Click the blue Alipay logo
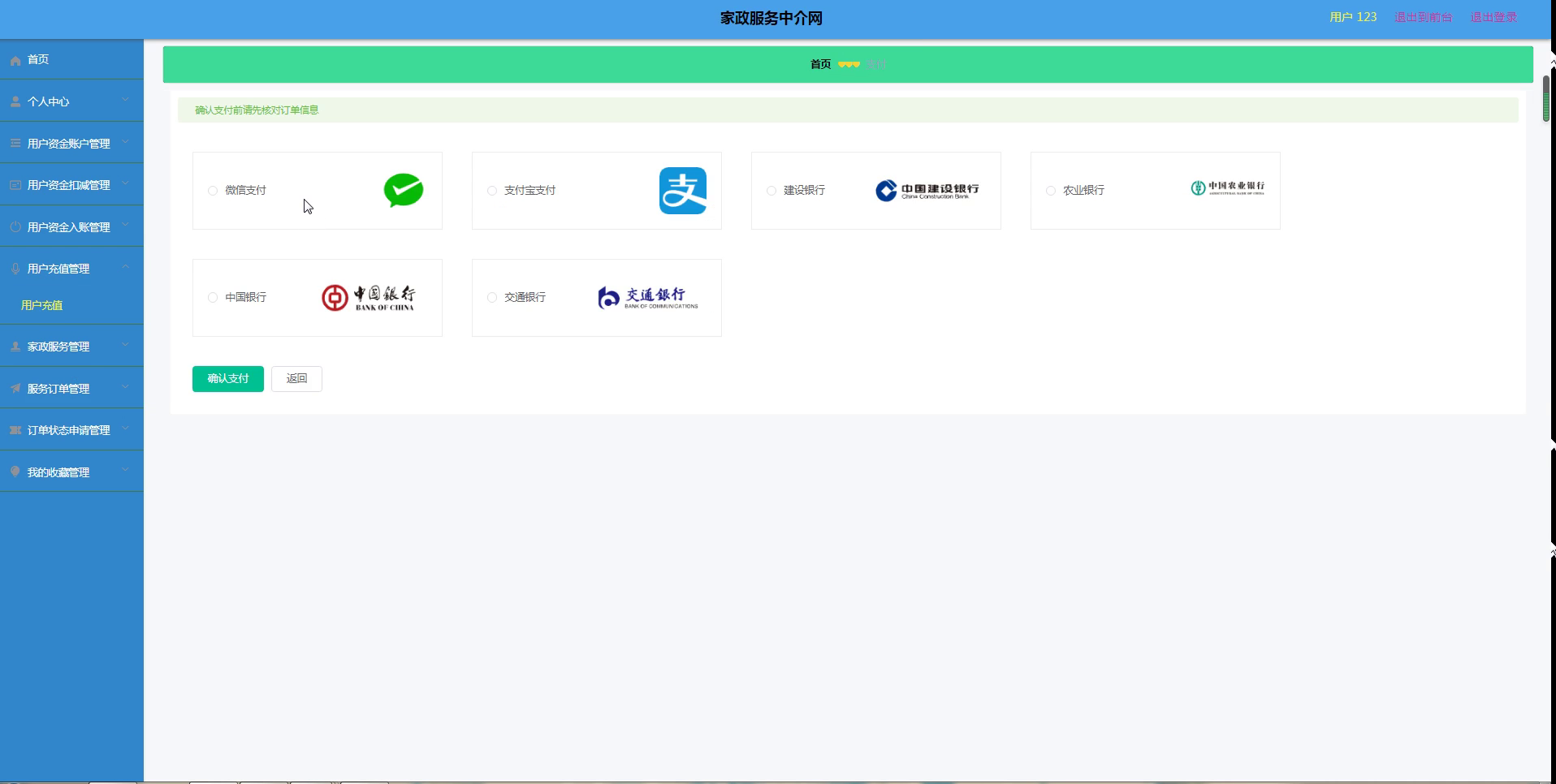1556x784 pixels. [x=683, y=191]
